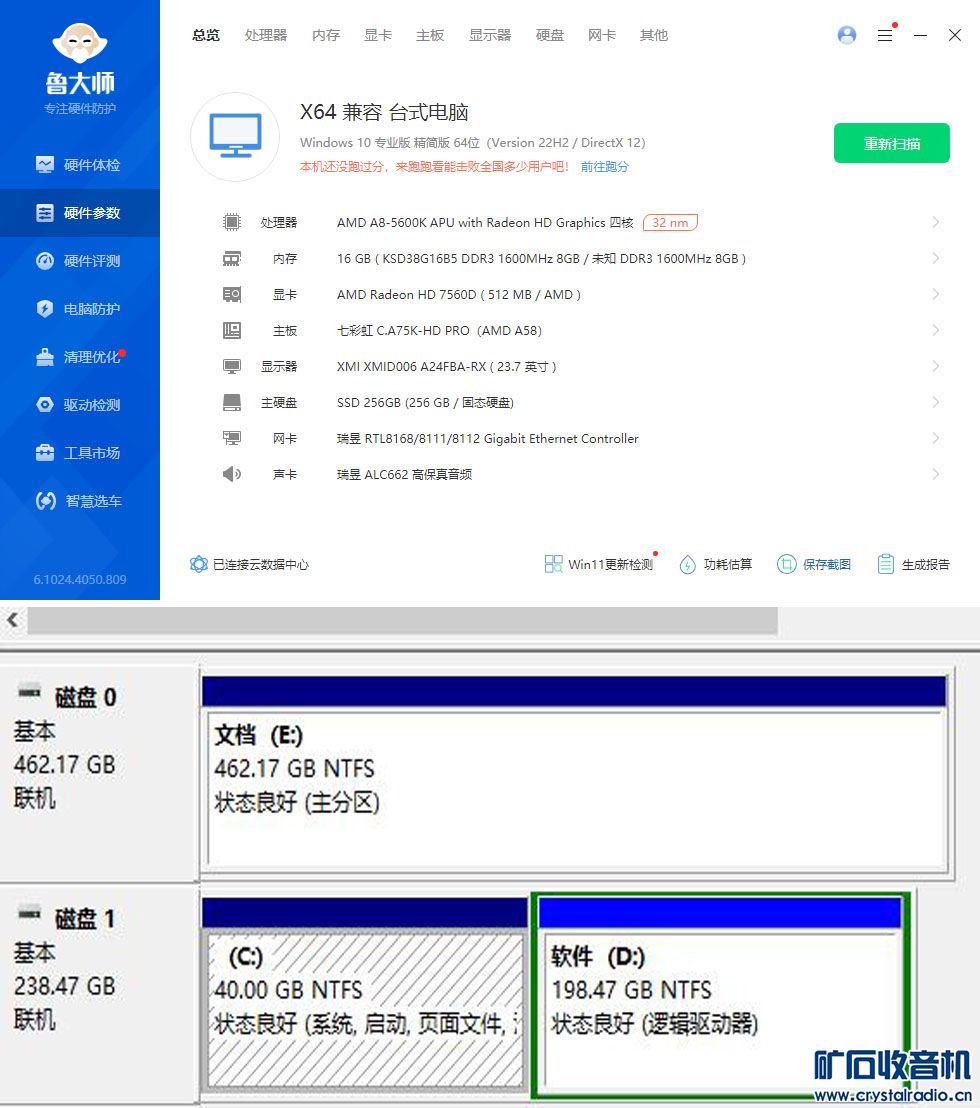Switch to the 其他 tab

[x=654, y=35]
